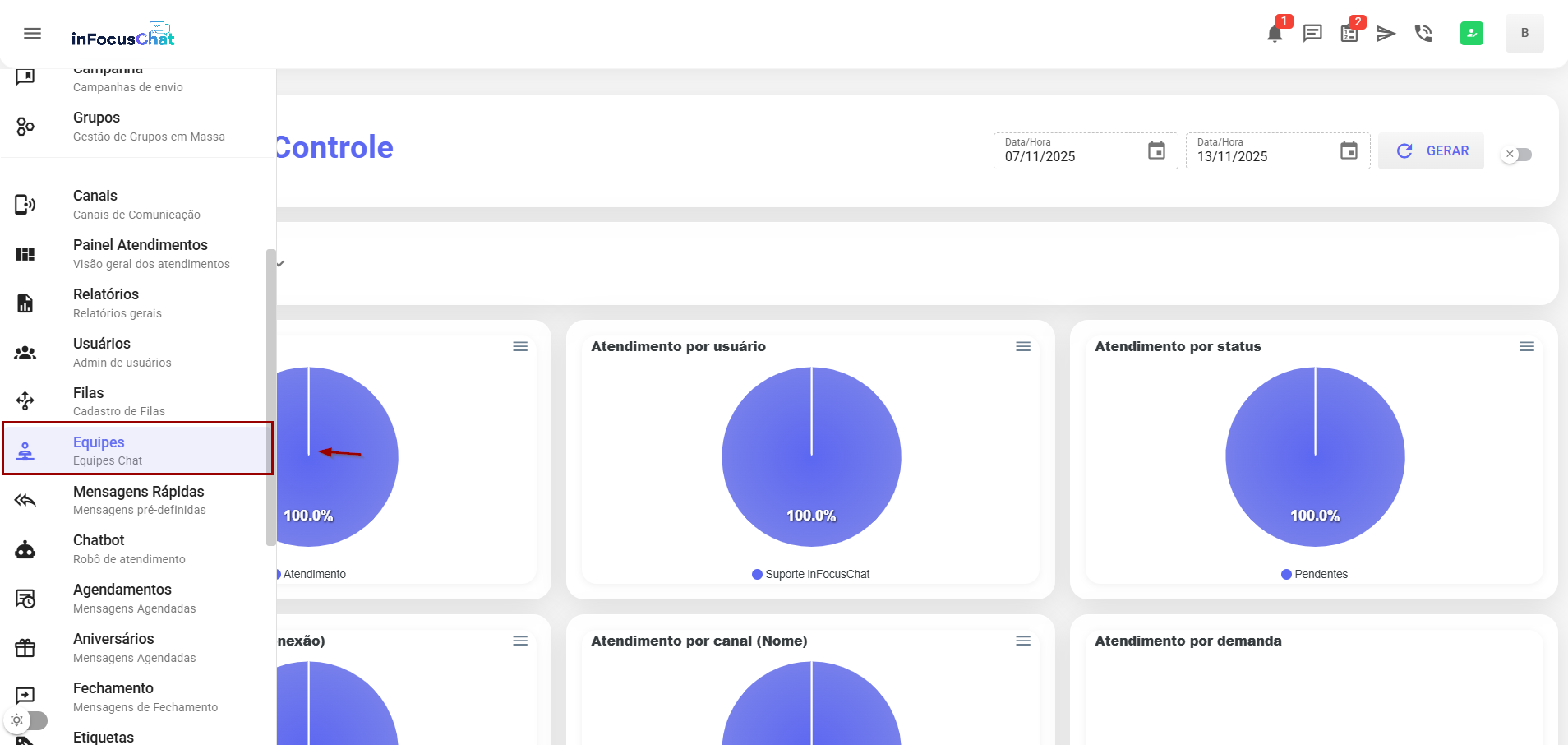
Task: Open the chat messages icon in header
Action: [1312, 34]
